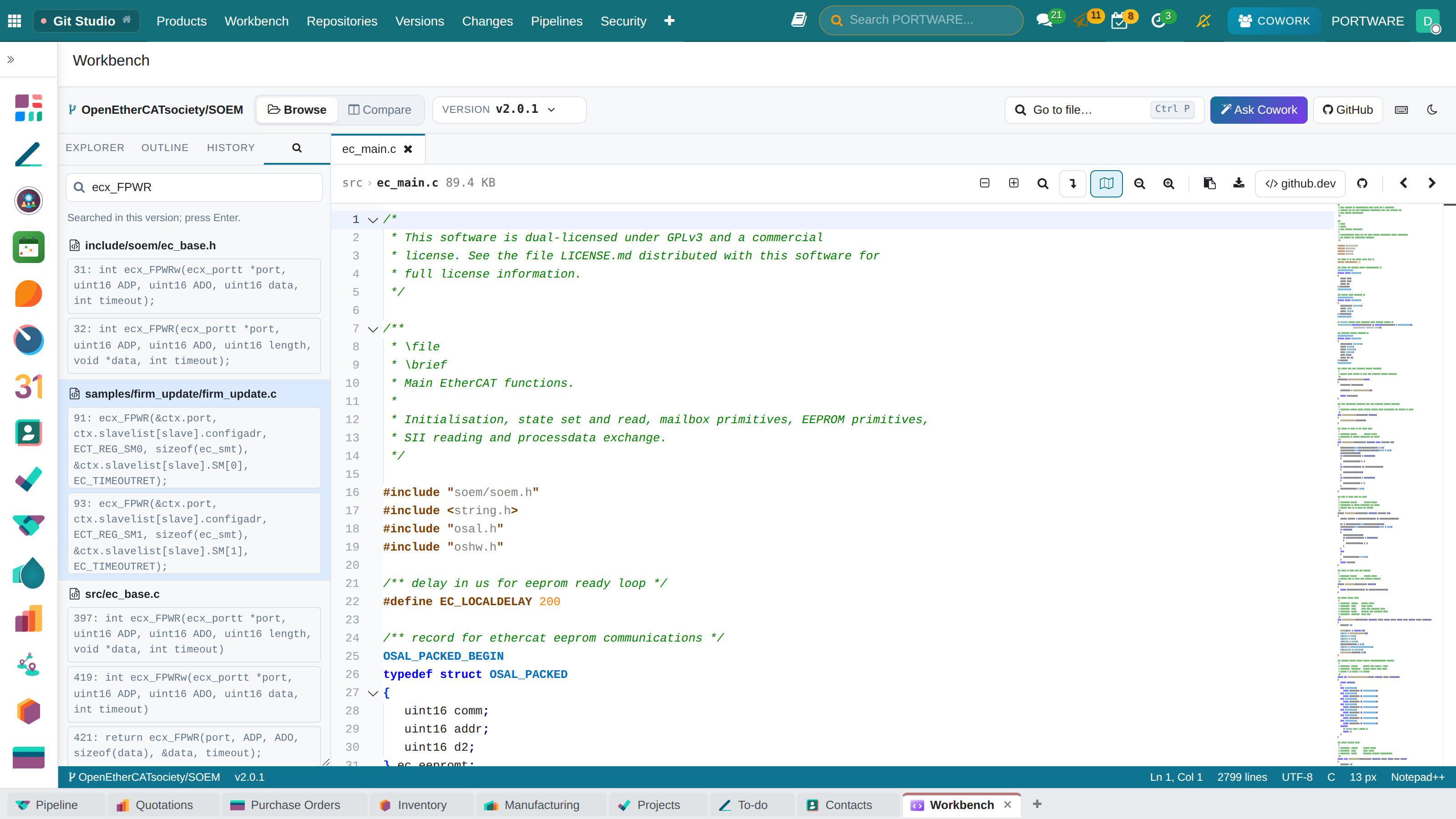Collapse the comment fold at line 1
The image size is (1456, 819).
(373, 220)
